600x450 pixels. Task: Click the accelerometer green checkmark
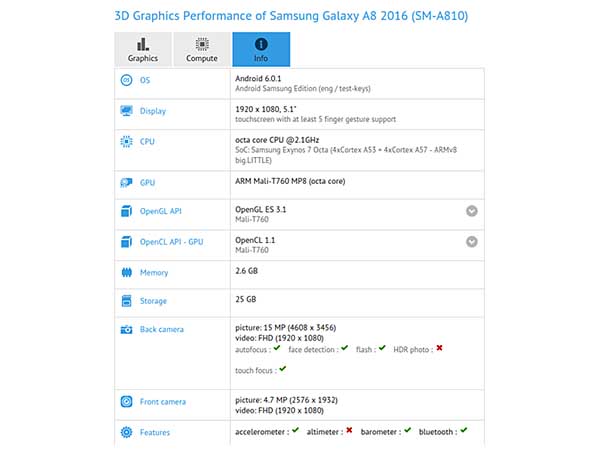tap(295, 430)
